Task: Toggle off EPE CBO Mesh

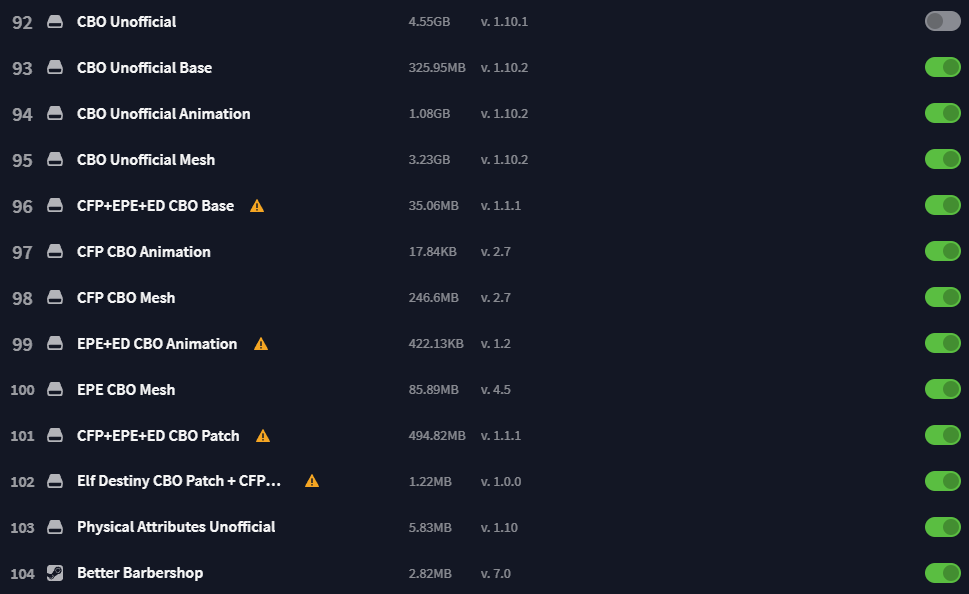Action: coord(942,389)
